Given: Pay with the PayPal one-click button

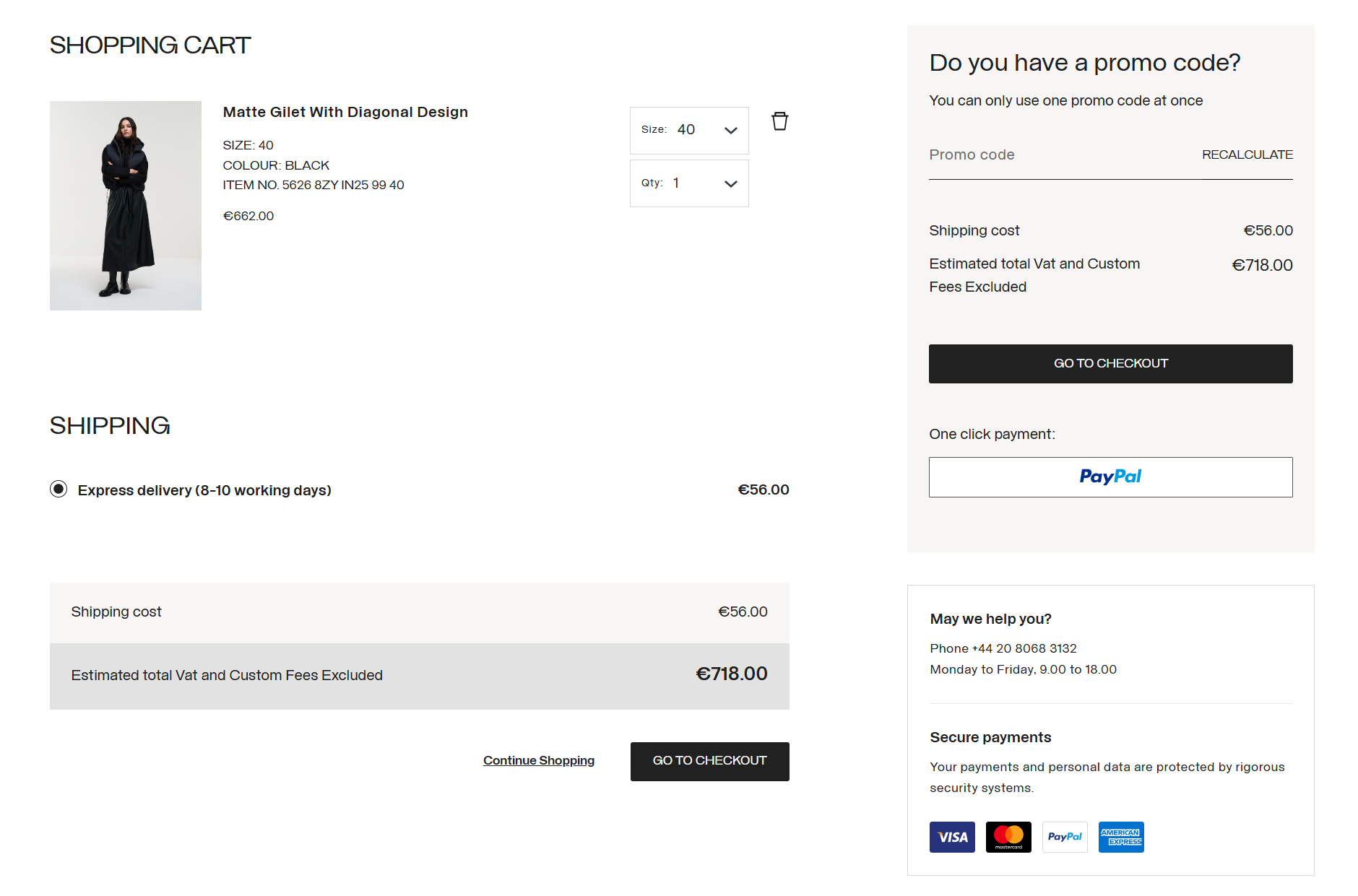Looking at the screenshot, I should point(1110,477).
